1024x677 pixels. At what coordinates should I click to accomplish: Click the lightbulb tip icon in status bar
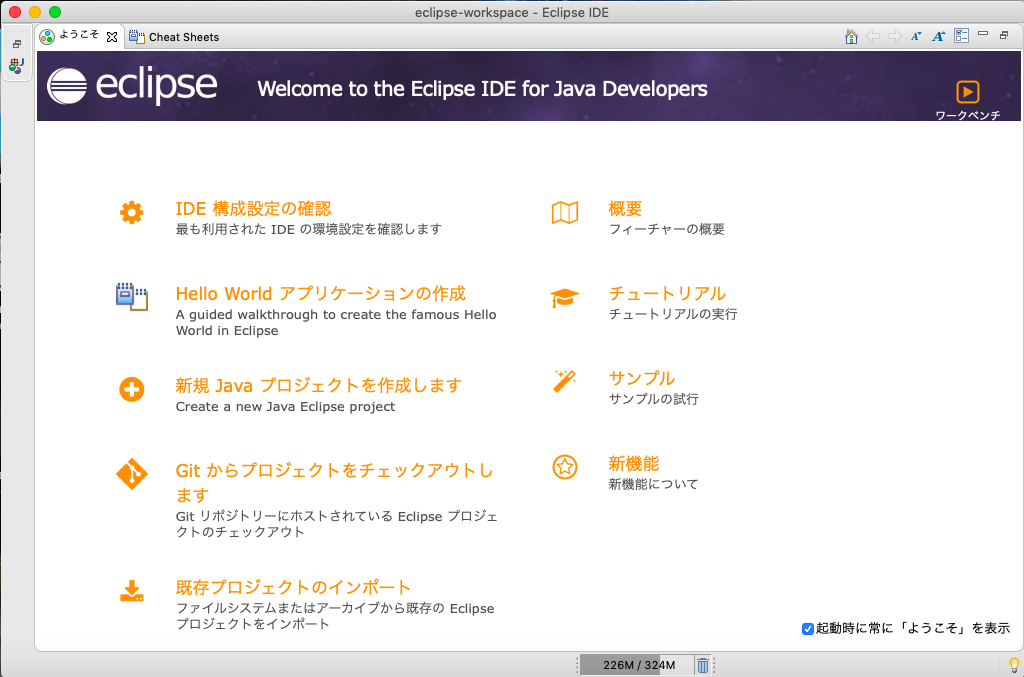tap(1013, 666)
